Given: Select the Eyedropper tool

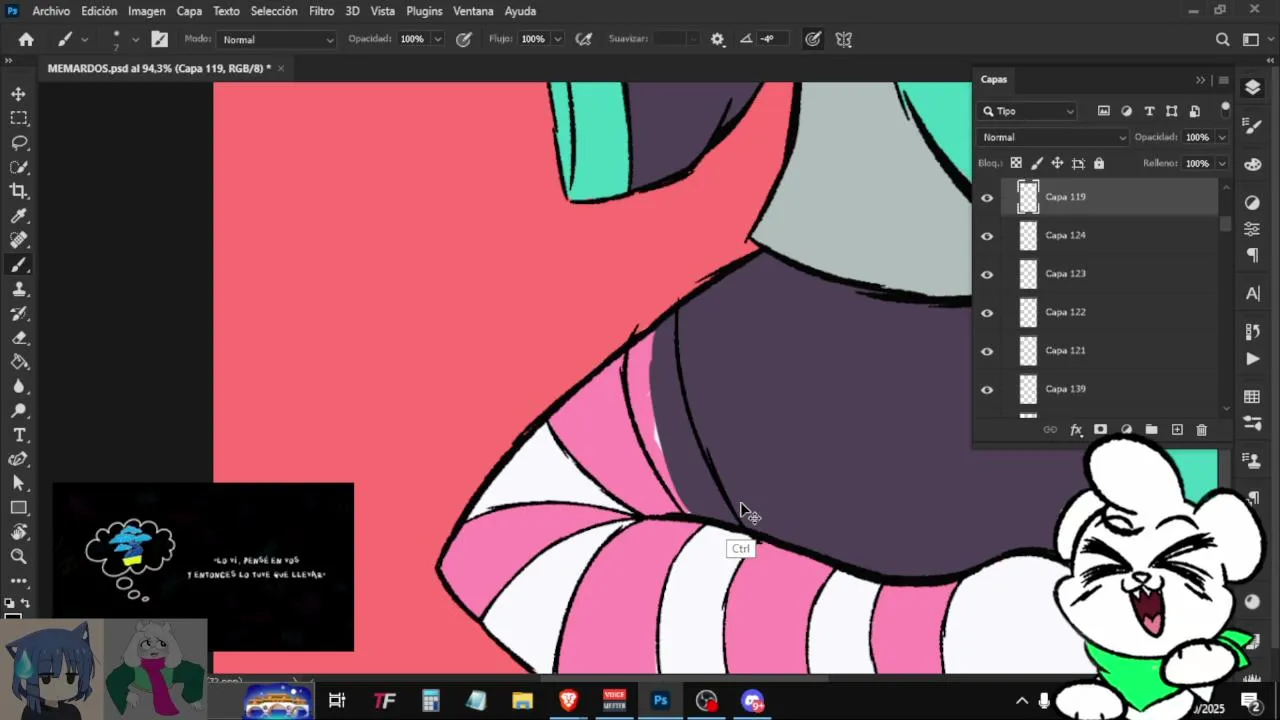Looking at the screenshot, I should tap(19, 216).
